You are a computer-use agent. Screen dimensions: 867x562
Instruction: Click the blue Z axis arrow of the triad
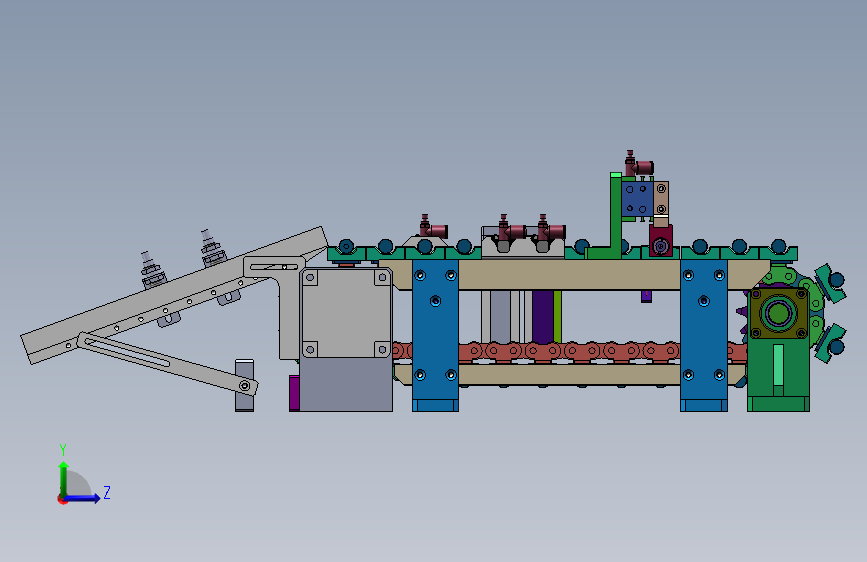(83, 498)
